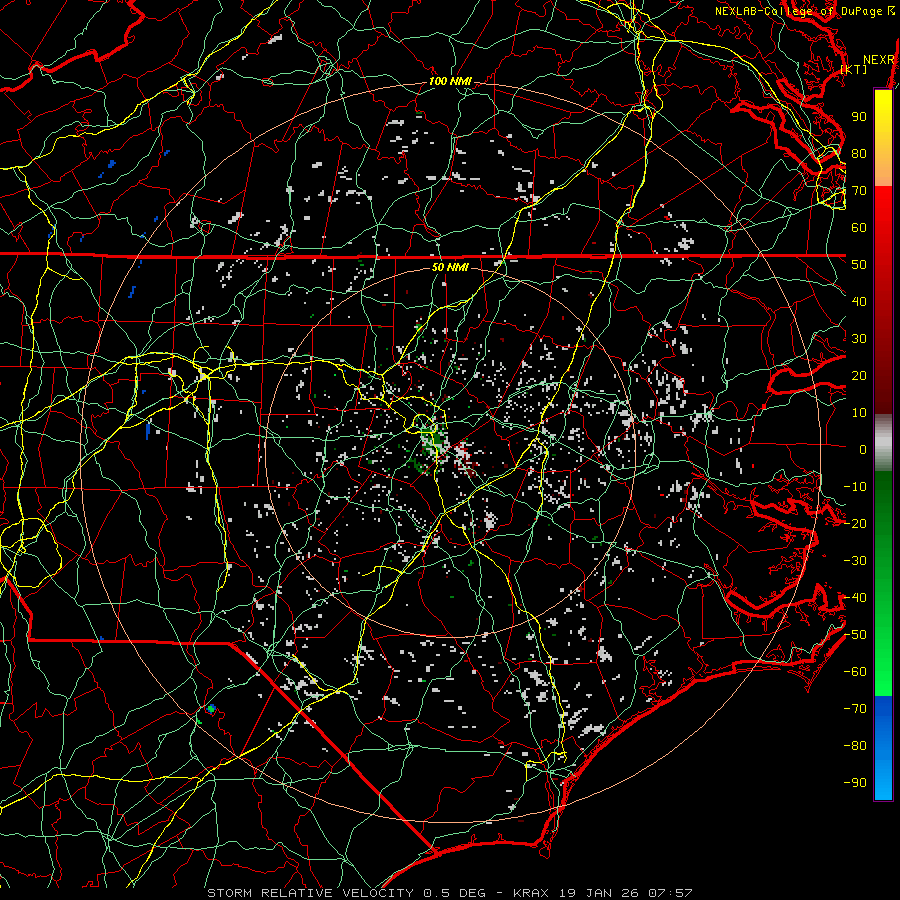The image size is (900, 900).
Task: Click the NEXR label above the color bar
Action: click(879, 60)
